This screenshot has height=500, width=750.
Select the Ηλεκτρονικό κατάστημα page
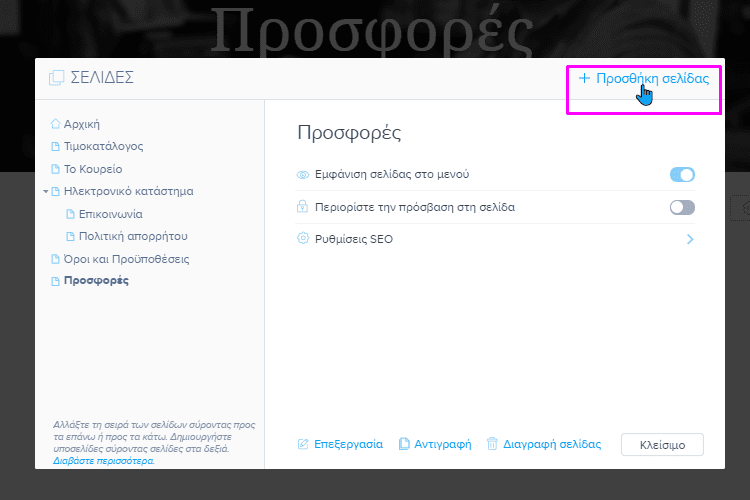tap(128, 191)
